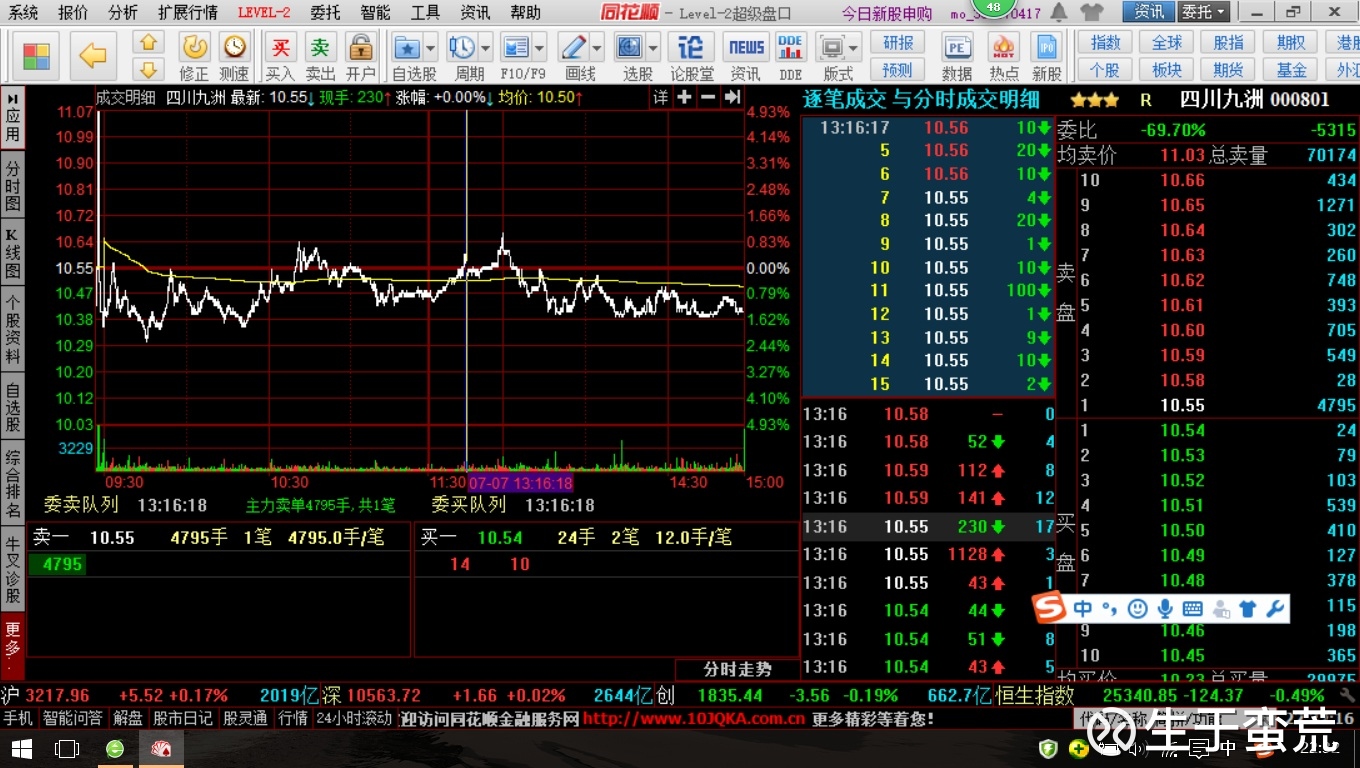Click the 同花顺 app icon on taskbar
The image size is (1360, 768).
tap(161, 748)
